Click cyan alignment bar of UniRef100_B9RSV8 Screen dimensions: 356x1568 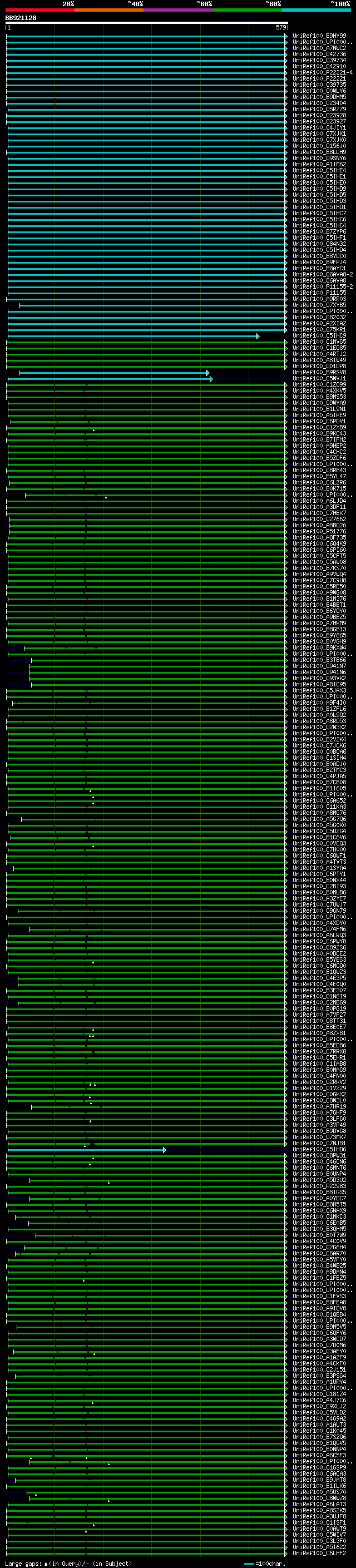click(115, 373)
